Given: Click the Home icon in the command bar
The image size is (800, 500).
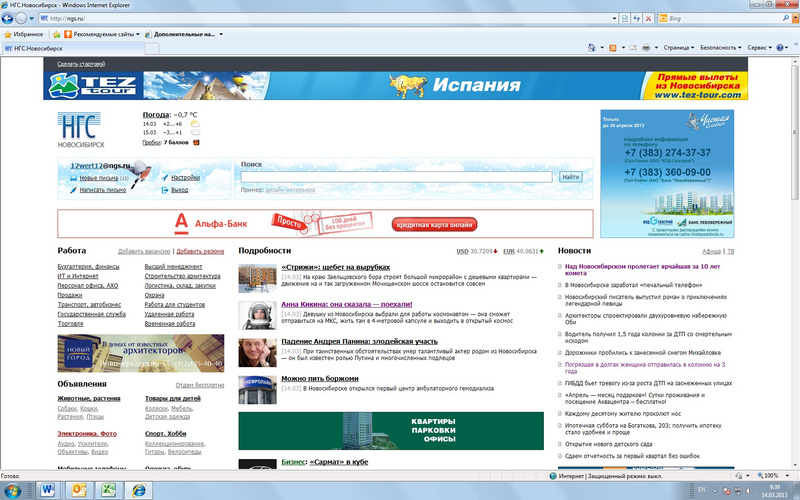Looking at the screenshot, I should click(592, 47).
